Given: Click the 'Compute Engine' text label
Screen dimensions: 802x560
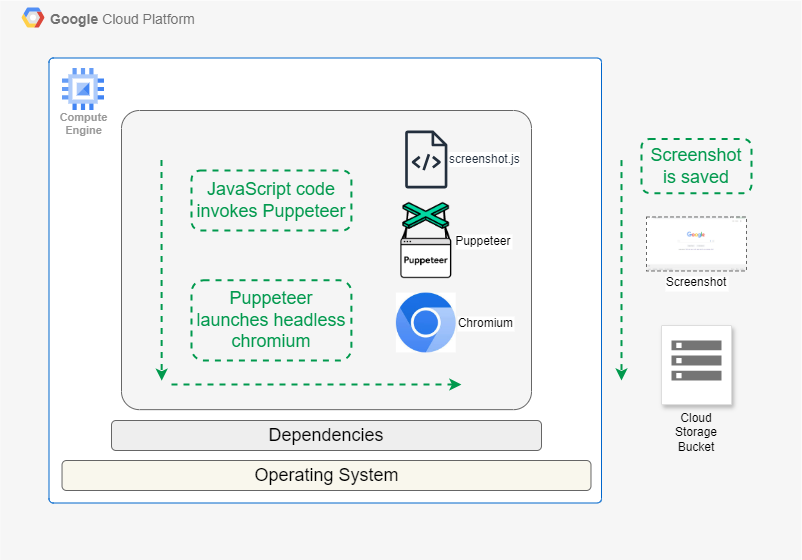Looking at the screenshot, I should click(x=83, y=124).
